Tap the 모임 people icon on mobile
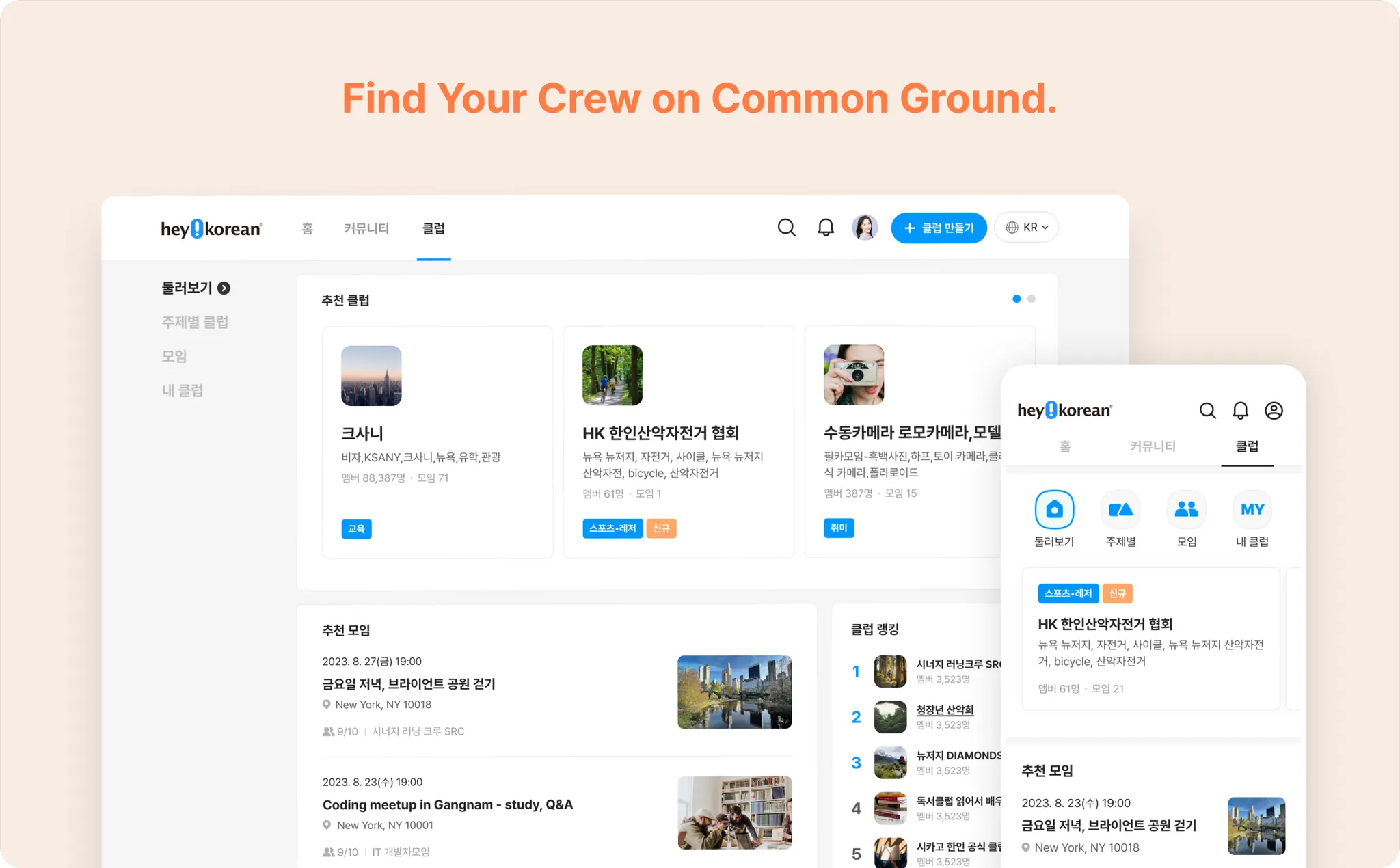The width and height of the screenshot is (1400, 868). (1186, 510)
